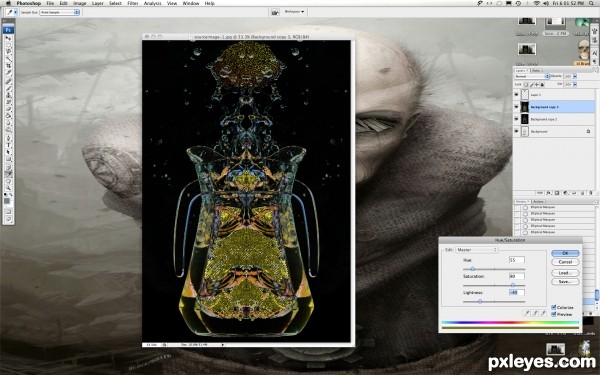Click the subtract from sample eyedropper in Hue/Saturation
The height and width of the screenshot is (375, 600).
click(543, 313)
